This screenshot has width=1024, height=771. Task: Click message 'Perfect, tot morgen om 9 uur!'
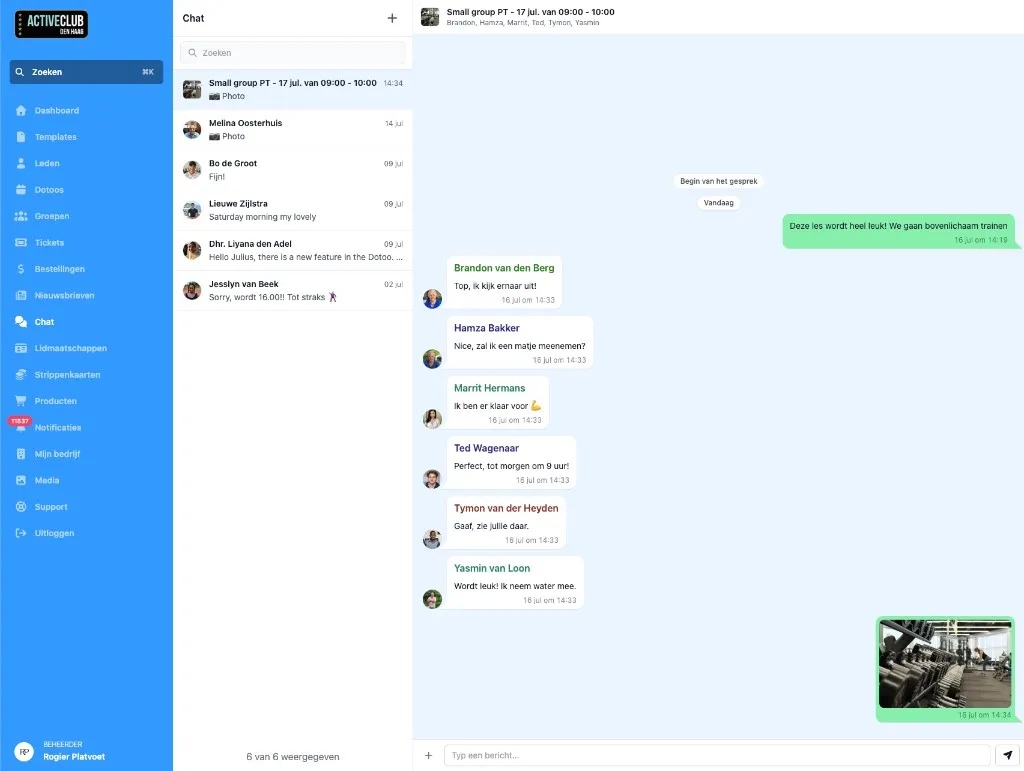click(x=511, y=466)
